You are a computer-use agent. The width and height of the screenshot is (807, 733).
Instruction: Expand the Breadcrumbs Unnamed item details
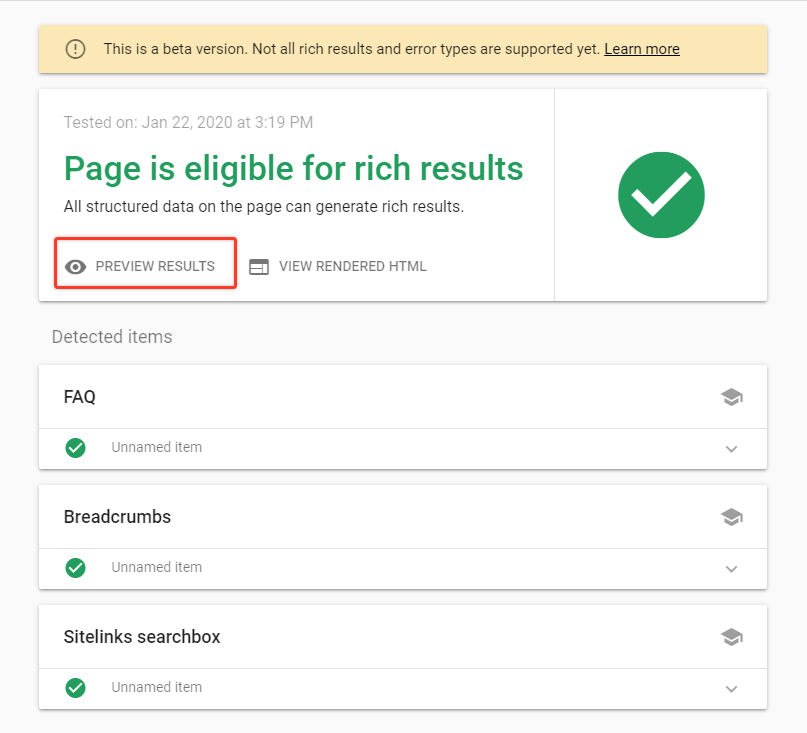click(x=731, y=568)
